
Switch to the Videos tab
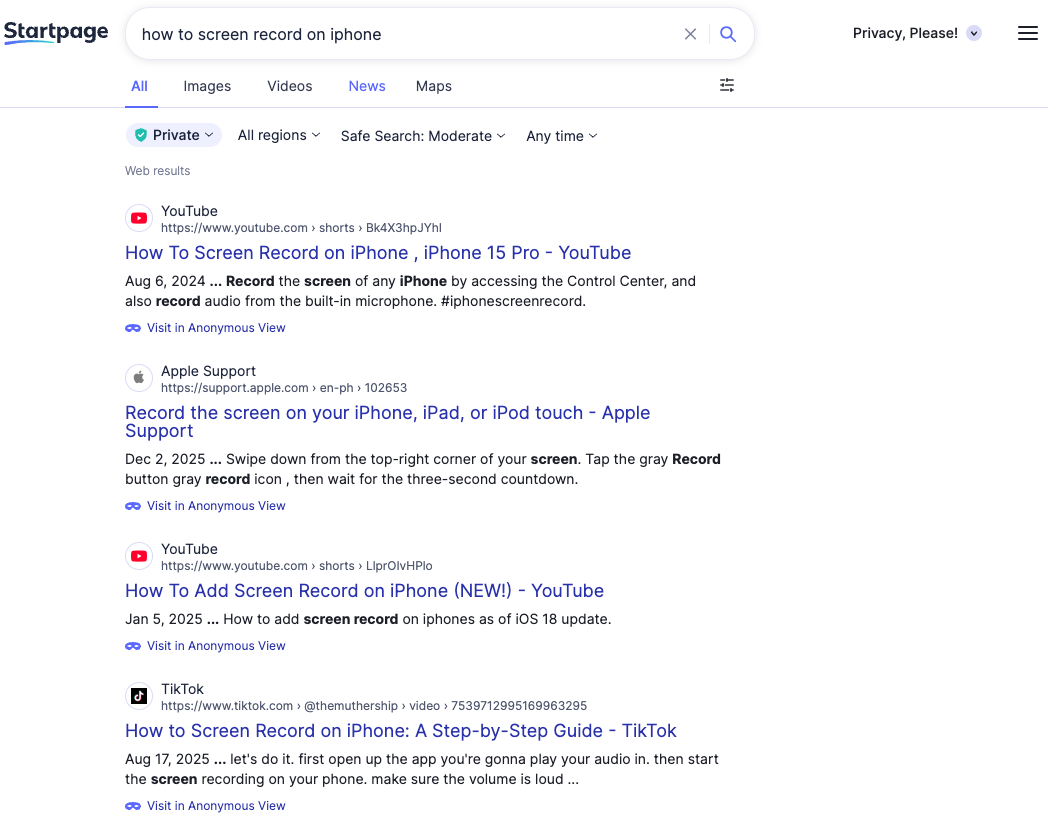click(x=289, y=86)
